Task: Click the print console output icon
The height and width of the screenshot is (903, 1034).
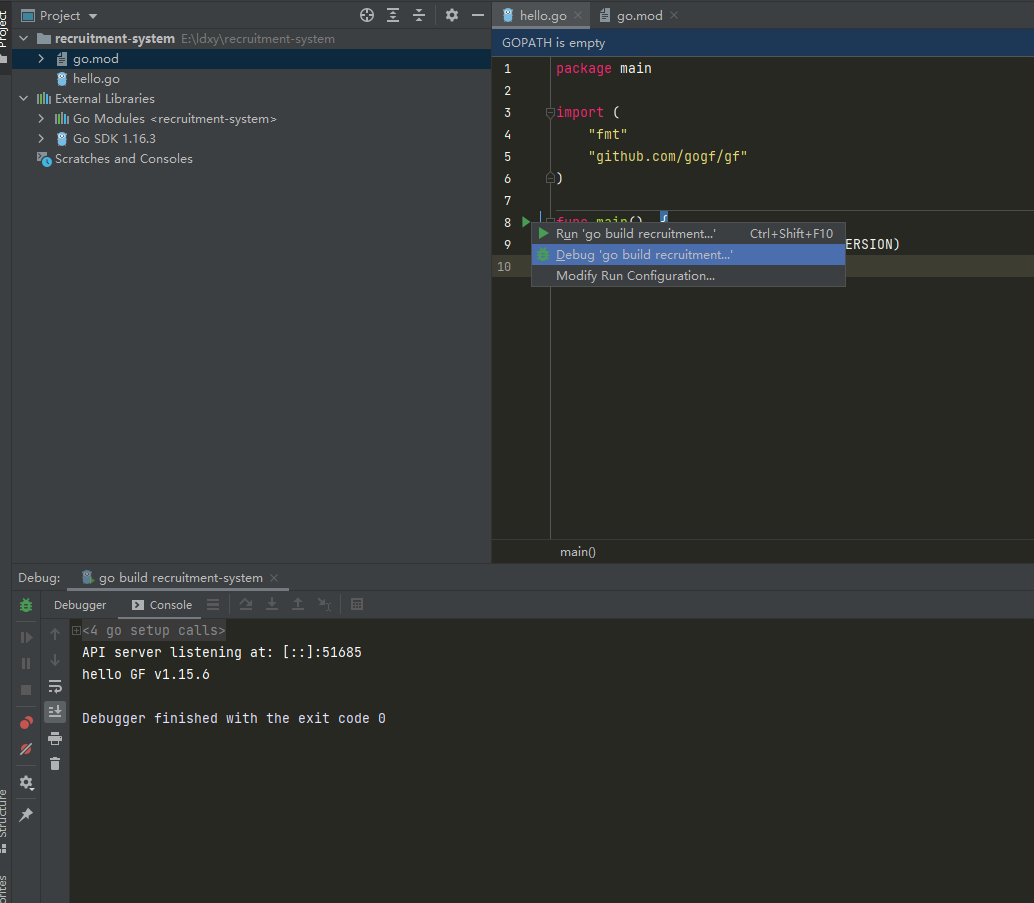Action: pyautogui.click(x=55, y=738)
